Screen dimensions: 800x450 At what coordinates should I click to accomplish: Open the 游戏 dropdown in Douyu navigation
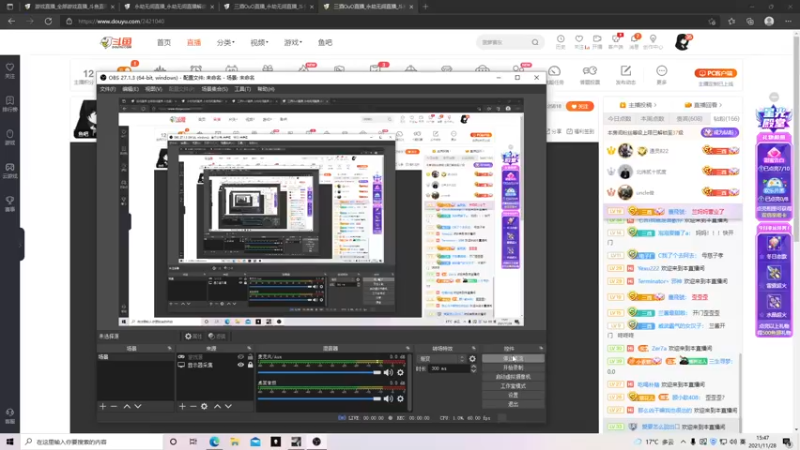(293, 42)
